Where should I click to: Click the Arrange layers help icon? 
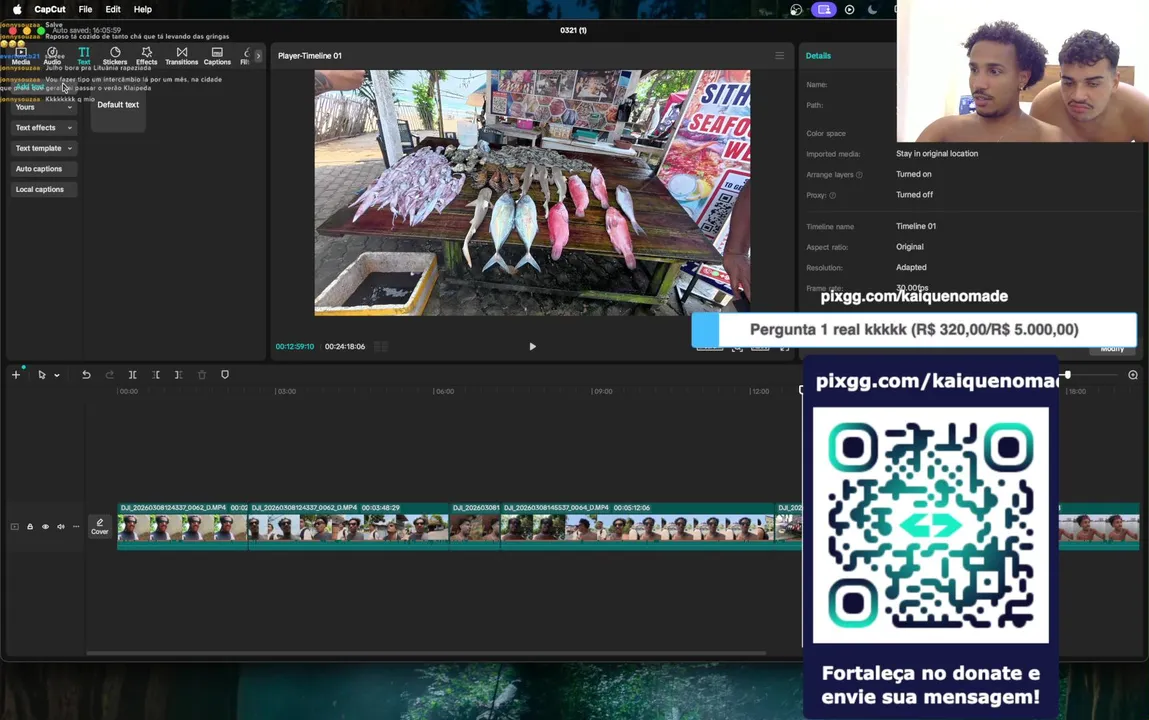coord(860,175)
